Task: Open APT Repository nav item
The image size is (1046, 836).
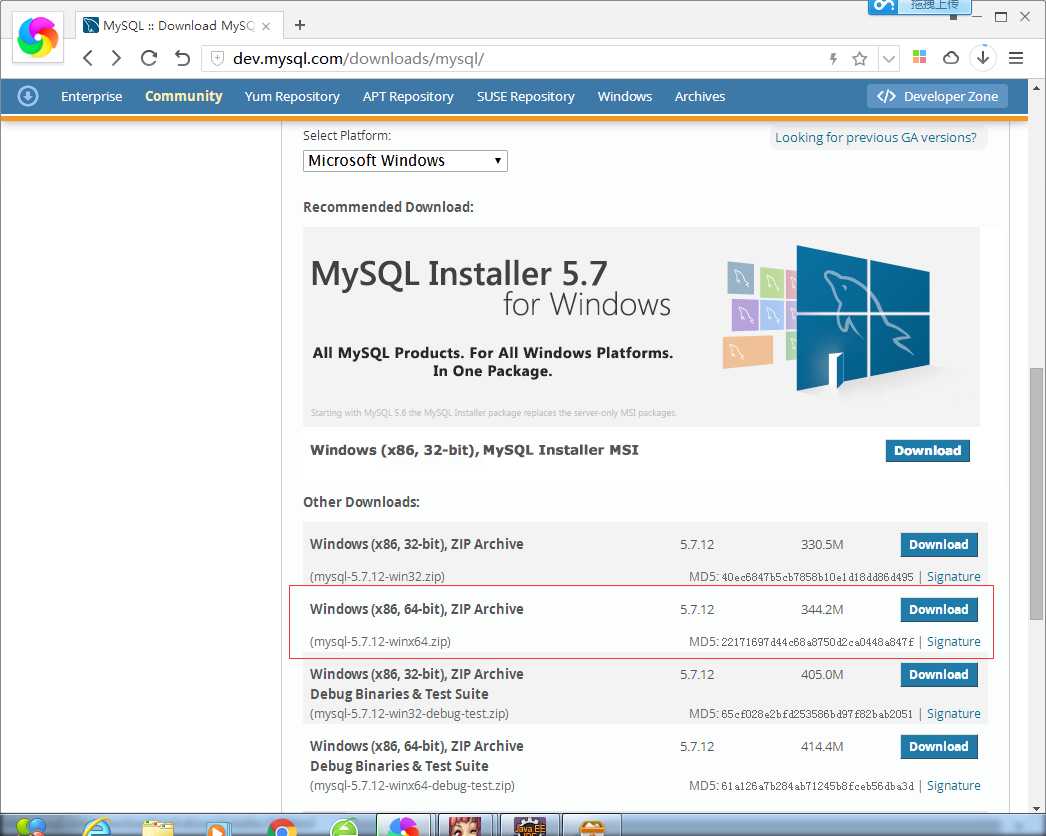Action: pyautogui.click(x=408, y=96)
